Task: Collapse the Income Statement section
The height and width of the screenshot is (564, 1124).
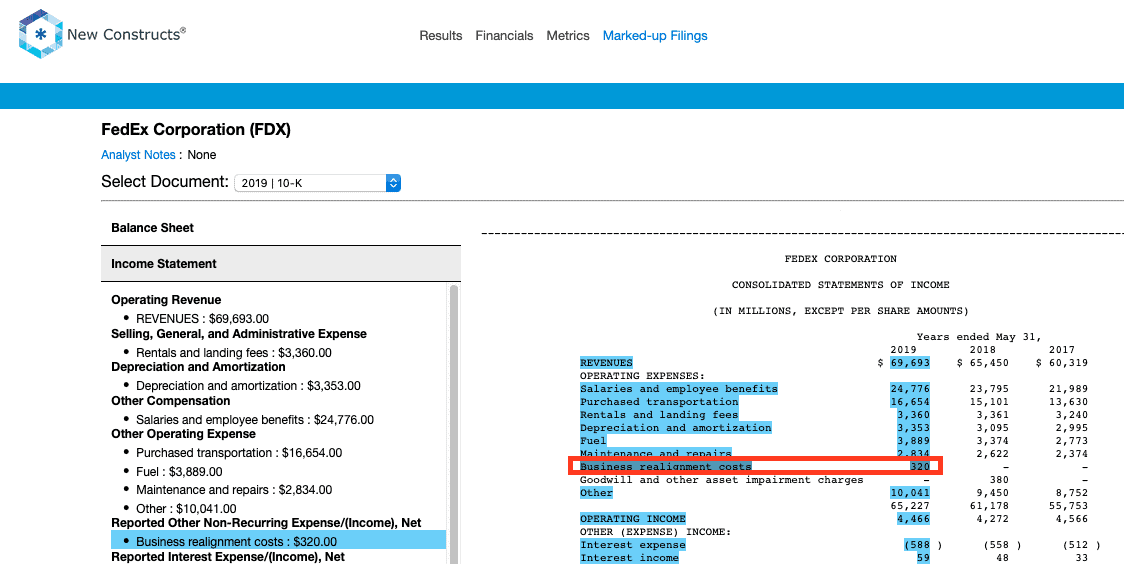Action: point(281,264)
